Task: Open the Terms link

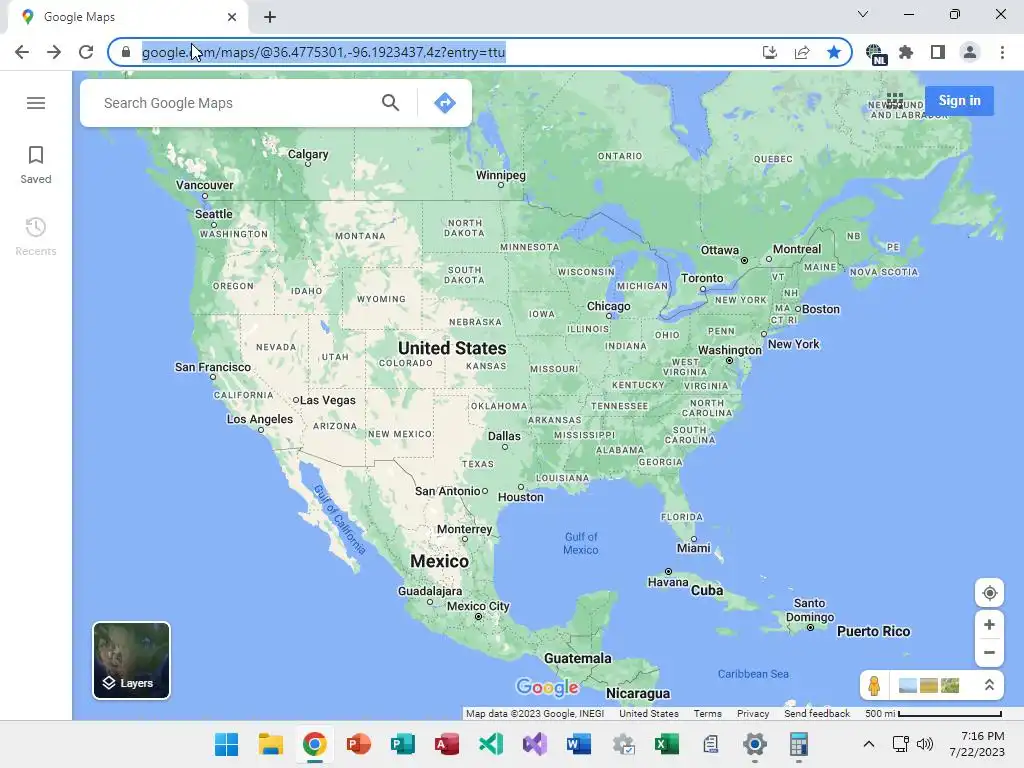Action: (x=708, y=714)
